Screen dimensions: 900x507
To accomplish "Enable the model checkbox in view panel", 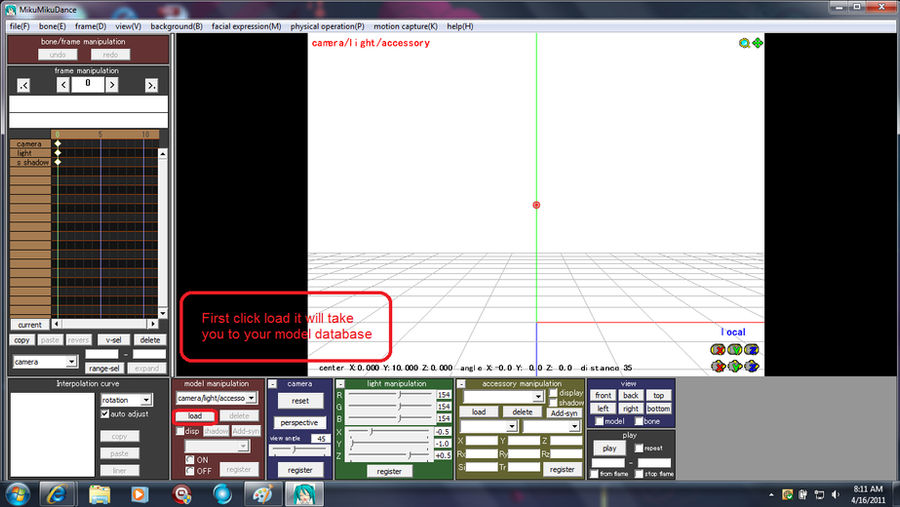I will (x=599, y=421).
